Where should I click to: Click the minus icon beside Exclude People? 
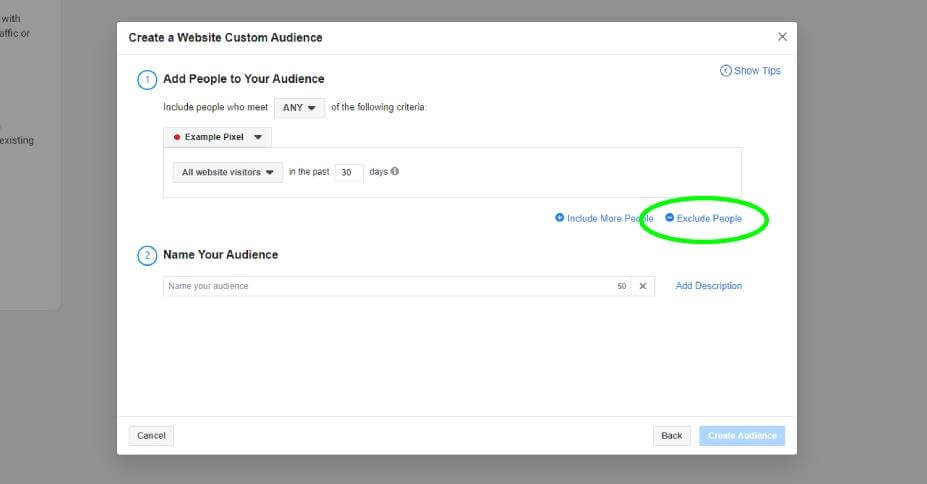coord(670,218)
